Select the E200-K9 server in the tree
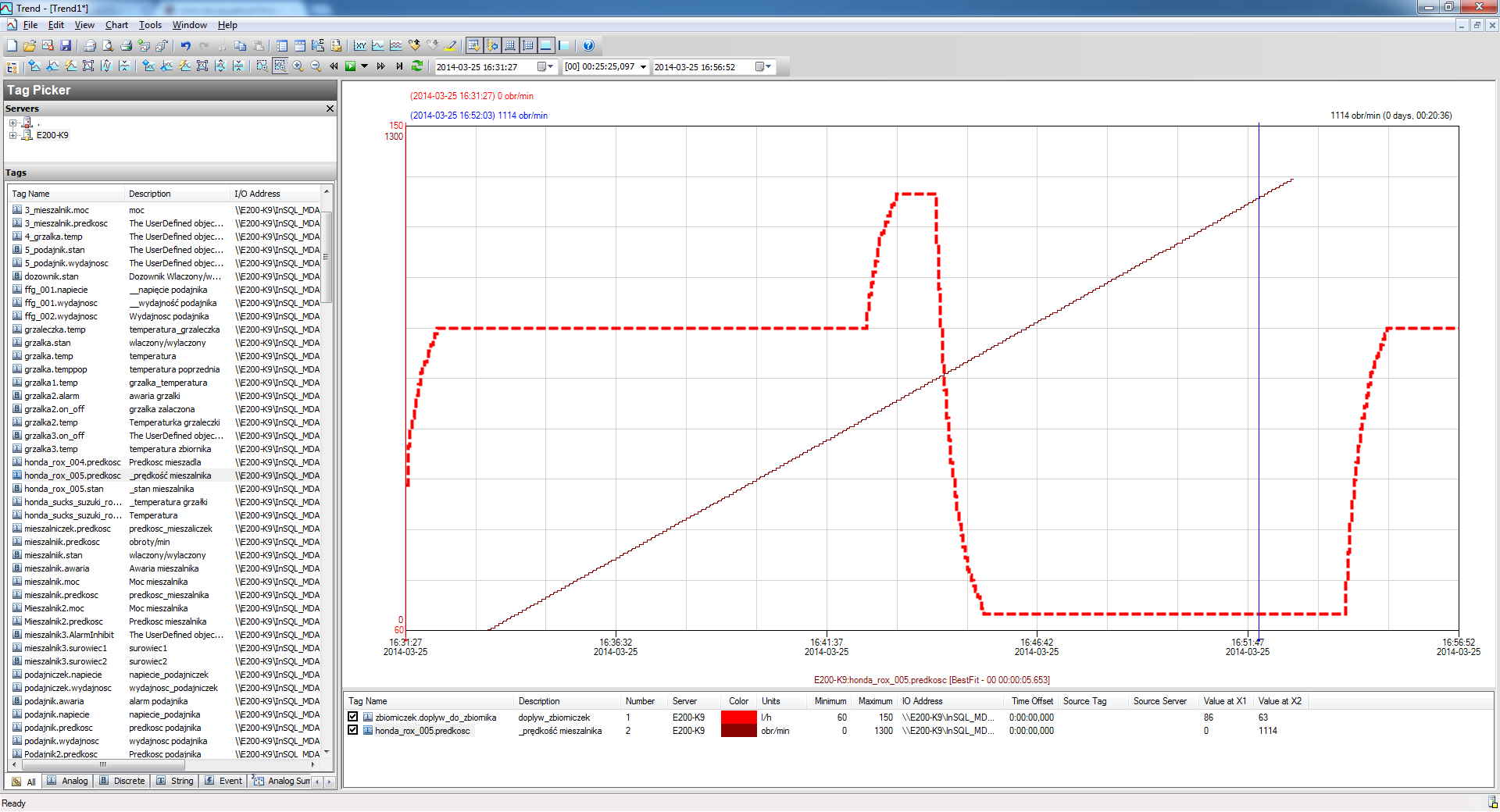 (52, 135)
